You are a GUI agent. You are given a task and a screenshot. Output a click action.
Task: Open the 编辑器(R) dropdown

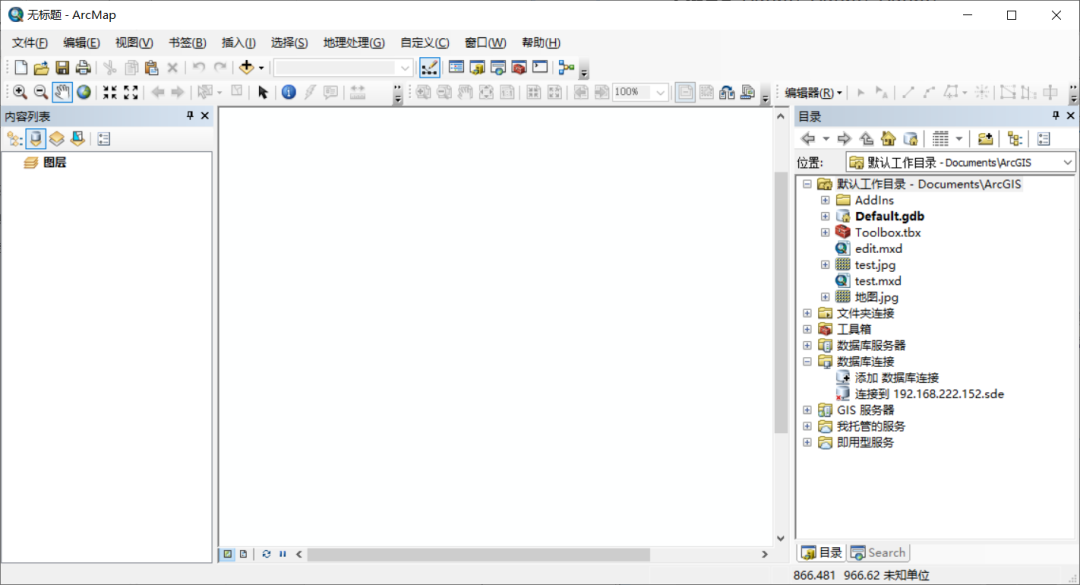point(813,92)
